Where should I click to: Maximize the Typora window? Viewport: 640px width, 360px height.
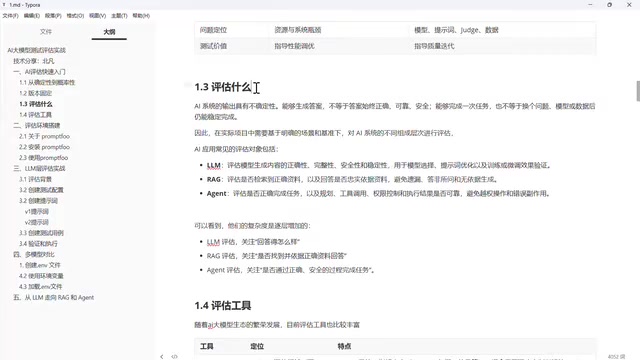(609, 5)
